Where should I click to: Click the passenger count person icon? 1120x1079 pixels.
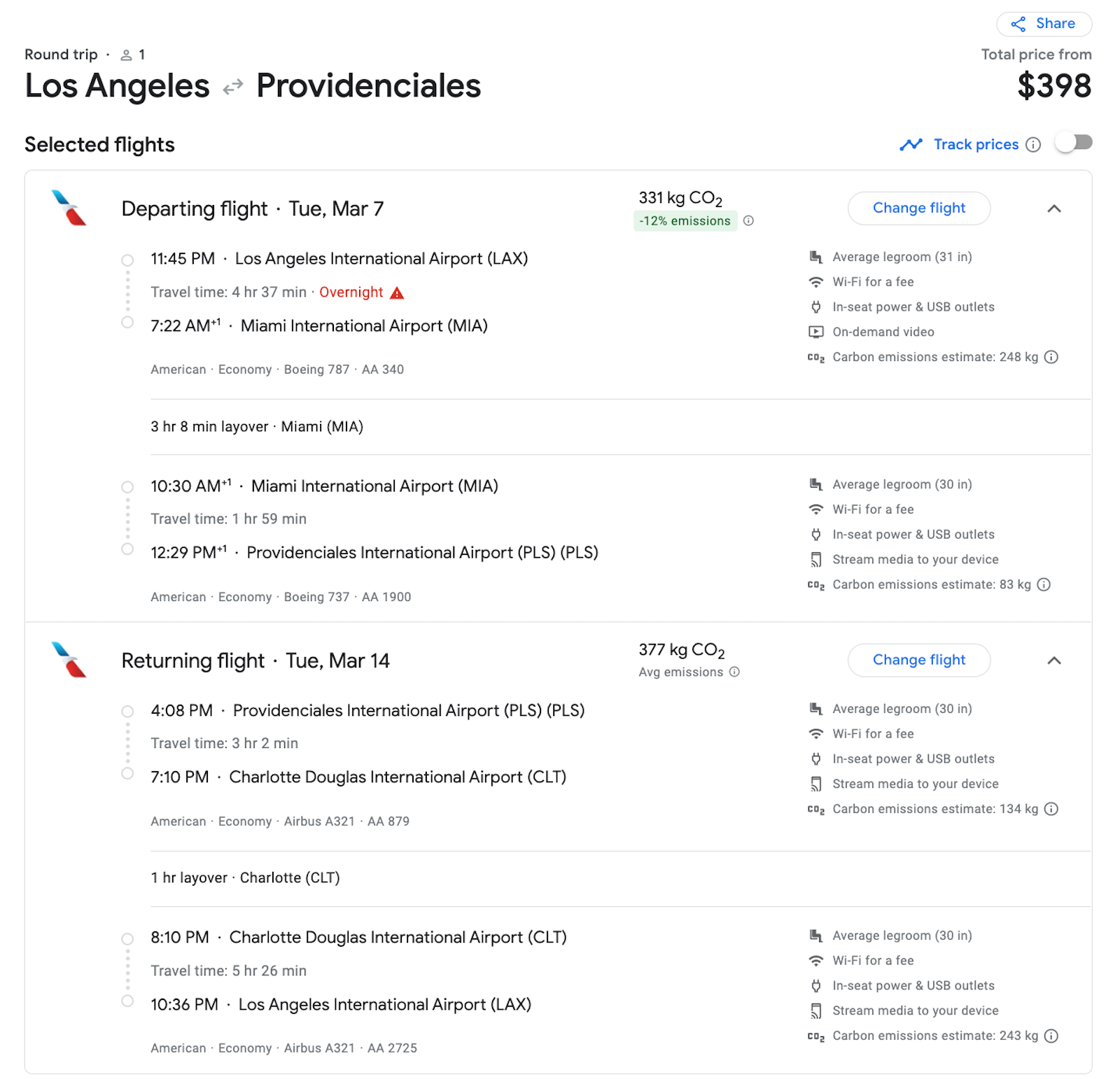click(126, 54)
